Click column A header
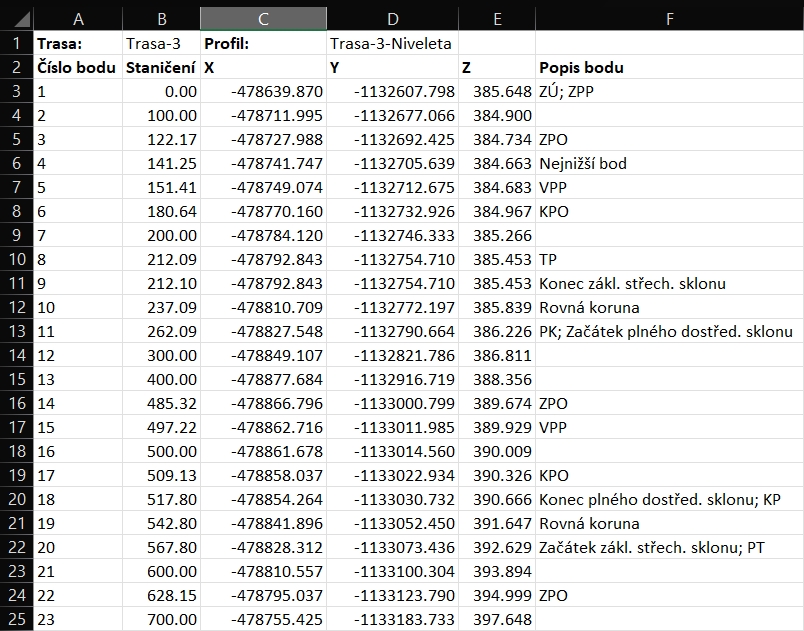The width and height of the screenshot is (804, 631). pos(78,18)
